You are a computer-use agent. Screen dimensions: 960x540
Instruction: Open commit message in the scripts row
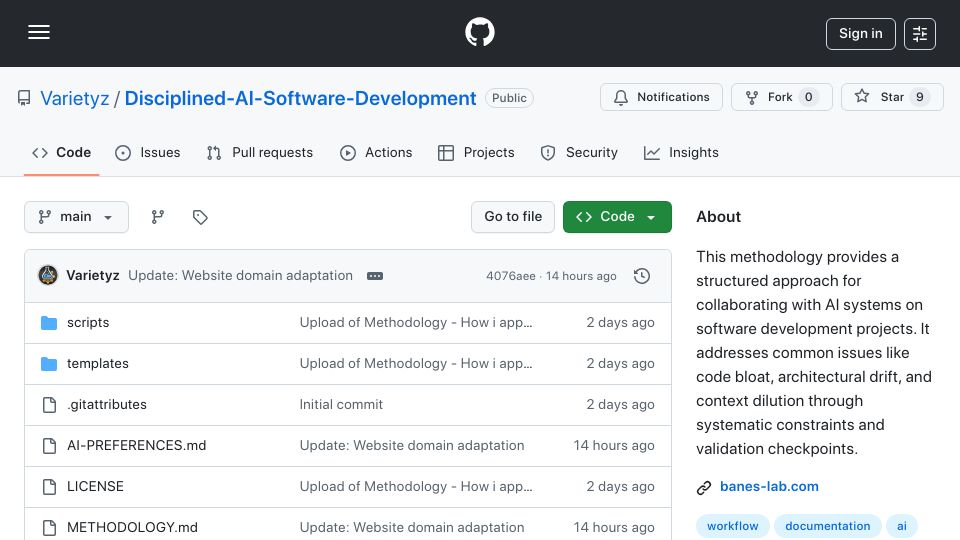tap(416, 323)
